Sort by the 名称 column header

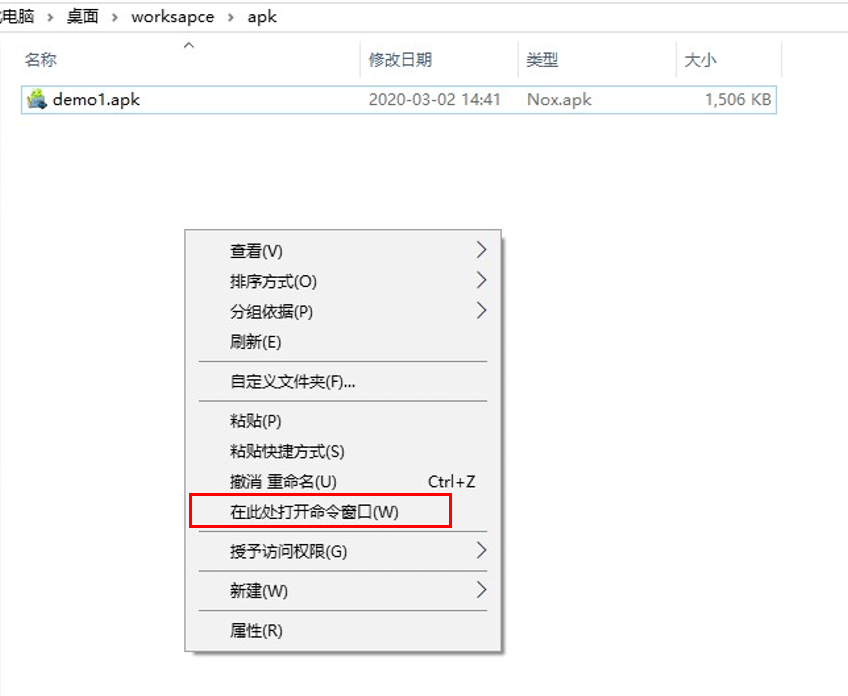tap(41, 59)
